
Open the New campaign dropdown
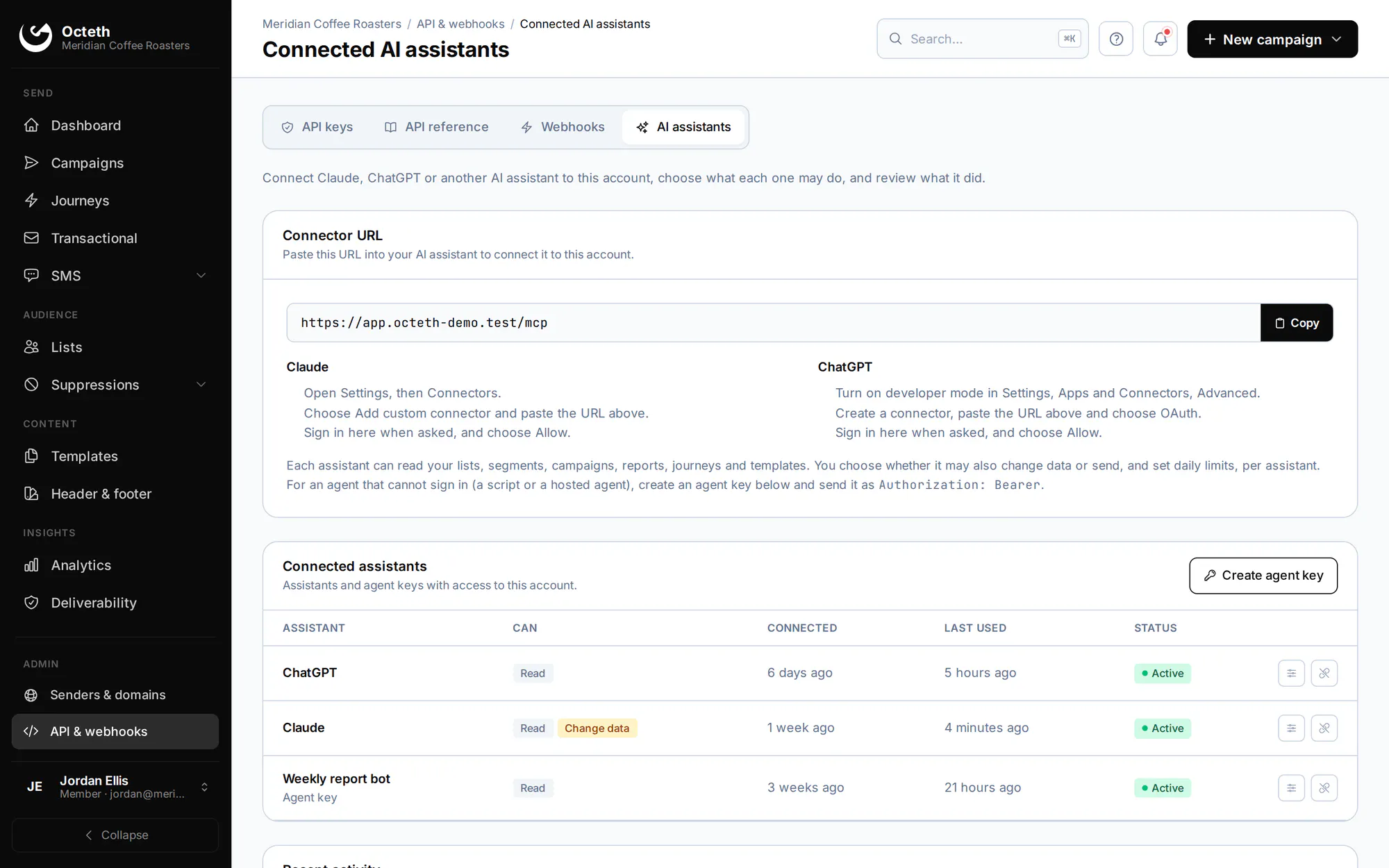click(1272, 39)
